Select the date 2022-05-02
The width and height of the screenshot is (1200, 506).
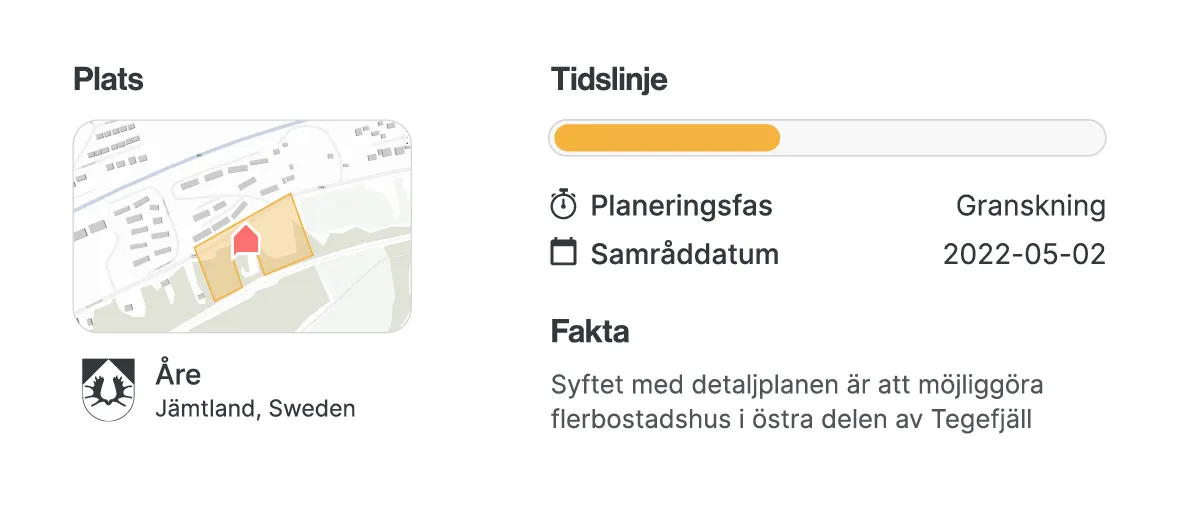[1024, 253]
